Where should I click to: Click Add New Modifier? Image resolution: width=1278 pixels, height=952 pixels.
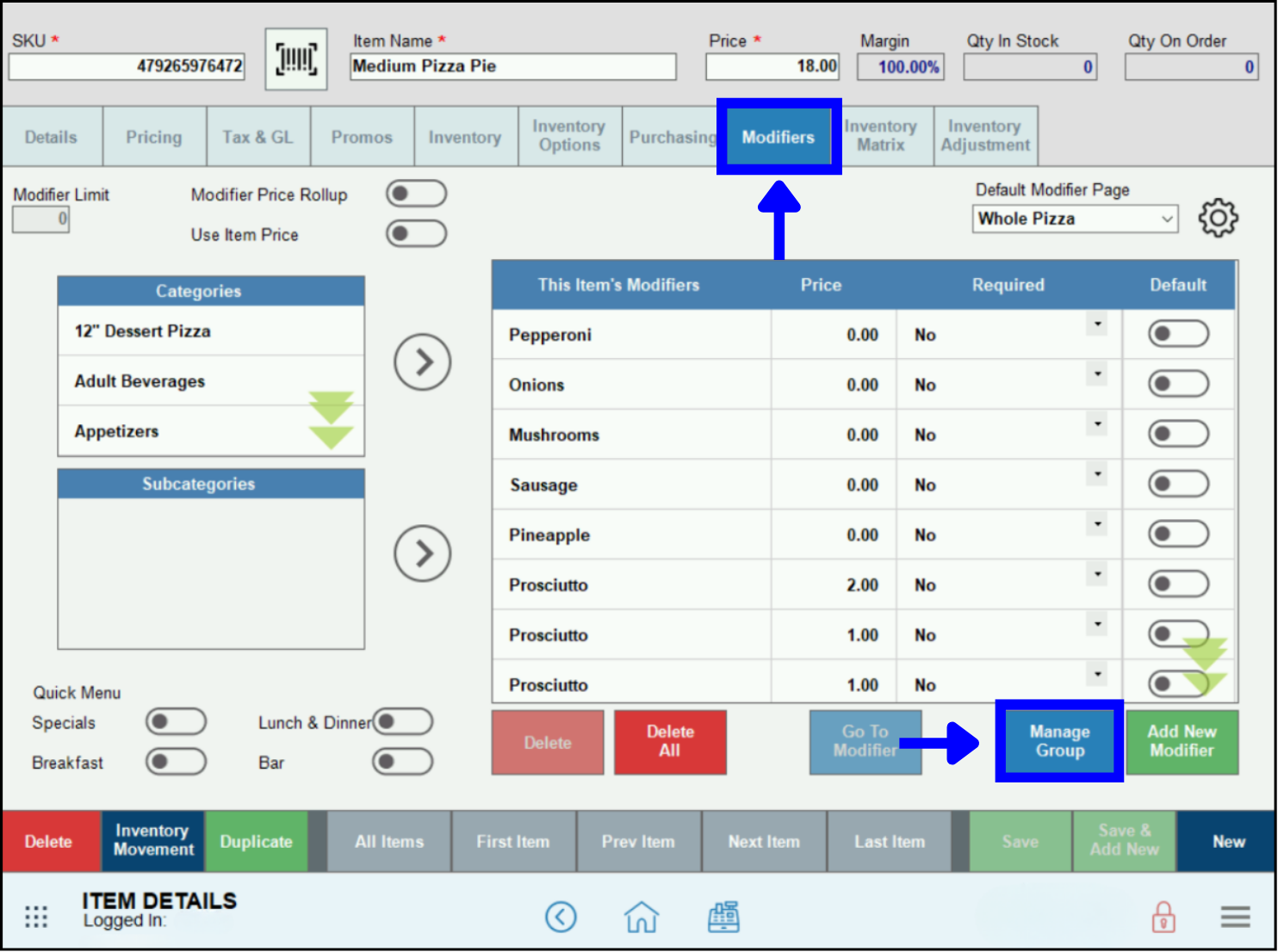1181,741
